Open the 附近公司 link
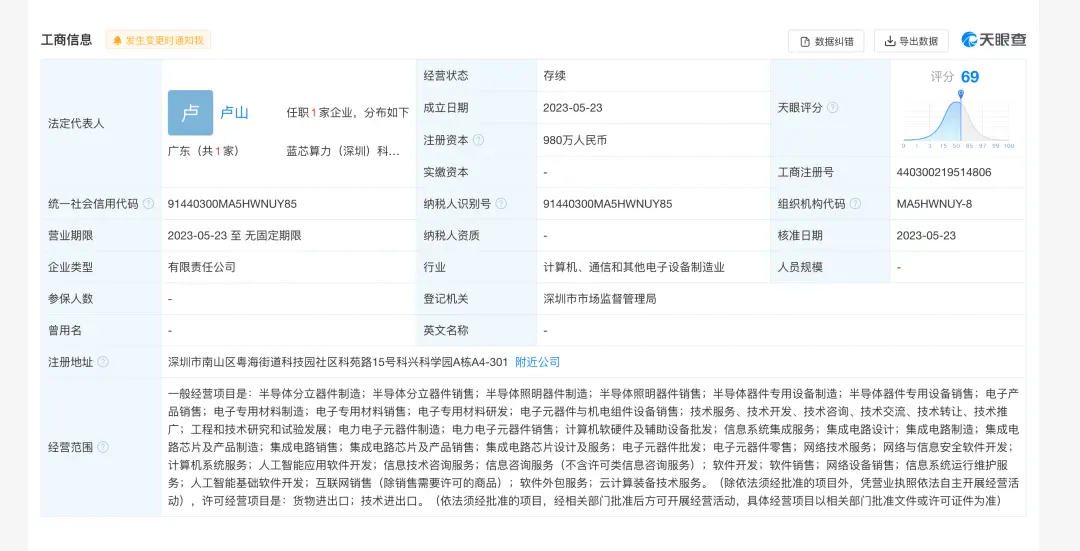This screenshot has width=1080, height=551. [x=537, y=362]
